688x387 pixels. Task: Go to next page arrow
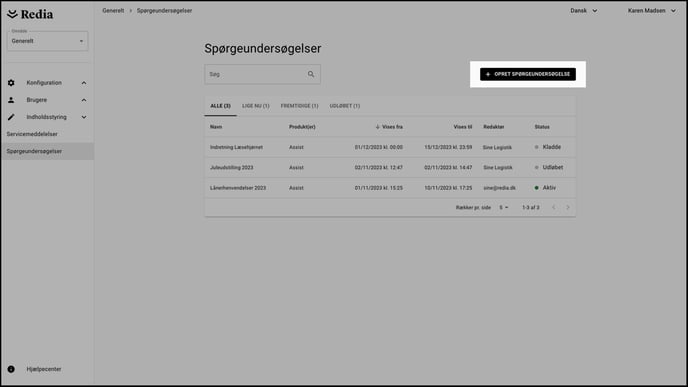(568, 208)
